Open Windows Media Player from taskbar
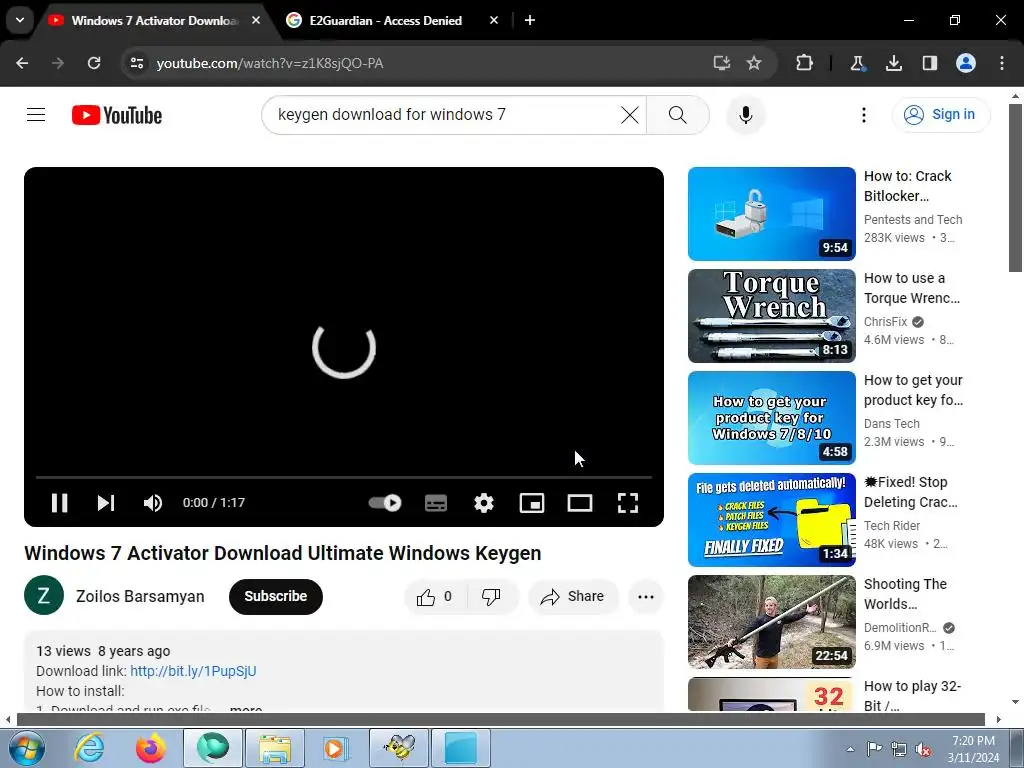This screenshot has width=1024, height=768. pyautogui.click(x=336, y=748)
